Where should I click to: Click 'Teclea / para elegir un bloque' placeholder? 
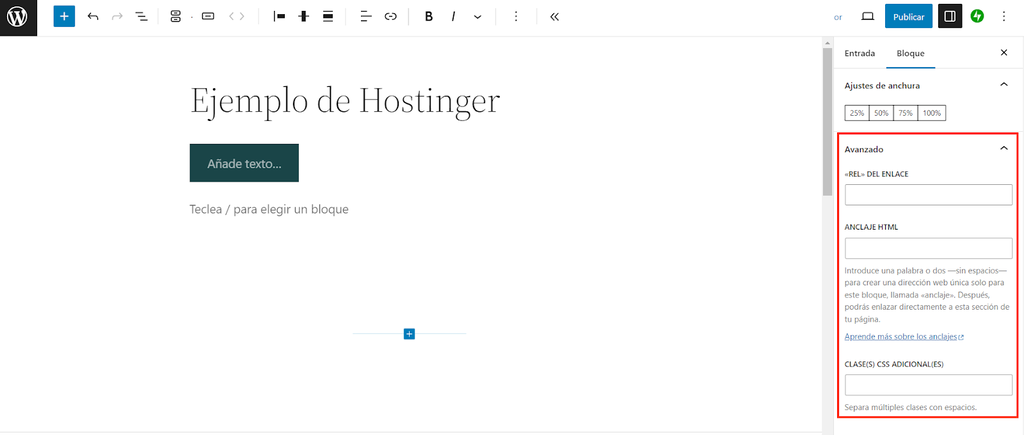coord(269,210)
